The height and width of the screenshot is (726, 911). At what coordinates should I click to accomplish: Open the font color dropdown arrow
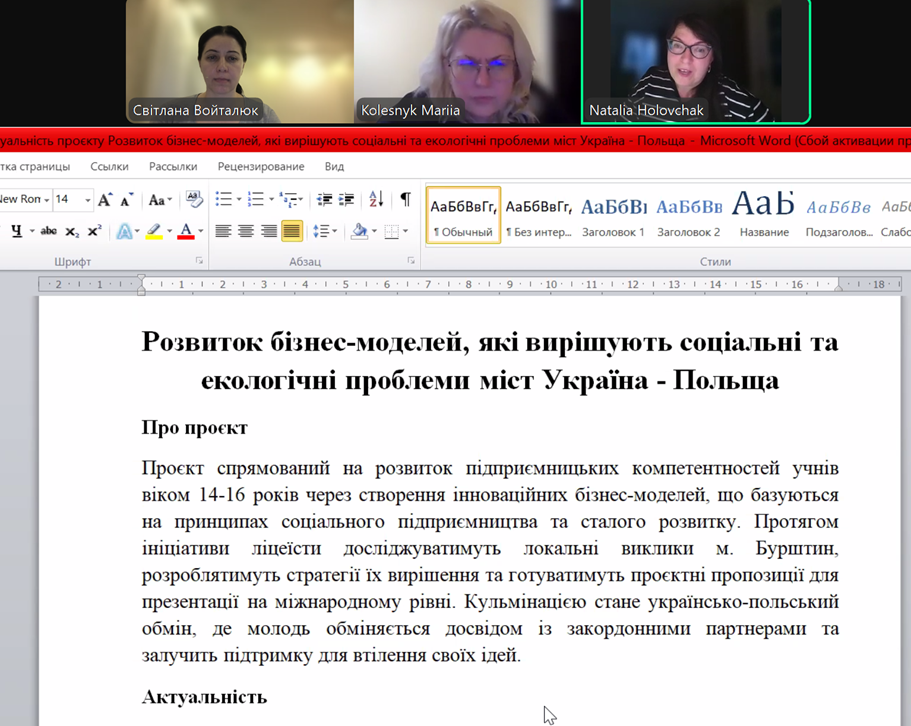[201, 231]
